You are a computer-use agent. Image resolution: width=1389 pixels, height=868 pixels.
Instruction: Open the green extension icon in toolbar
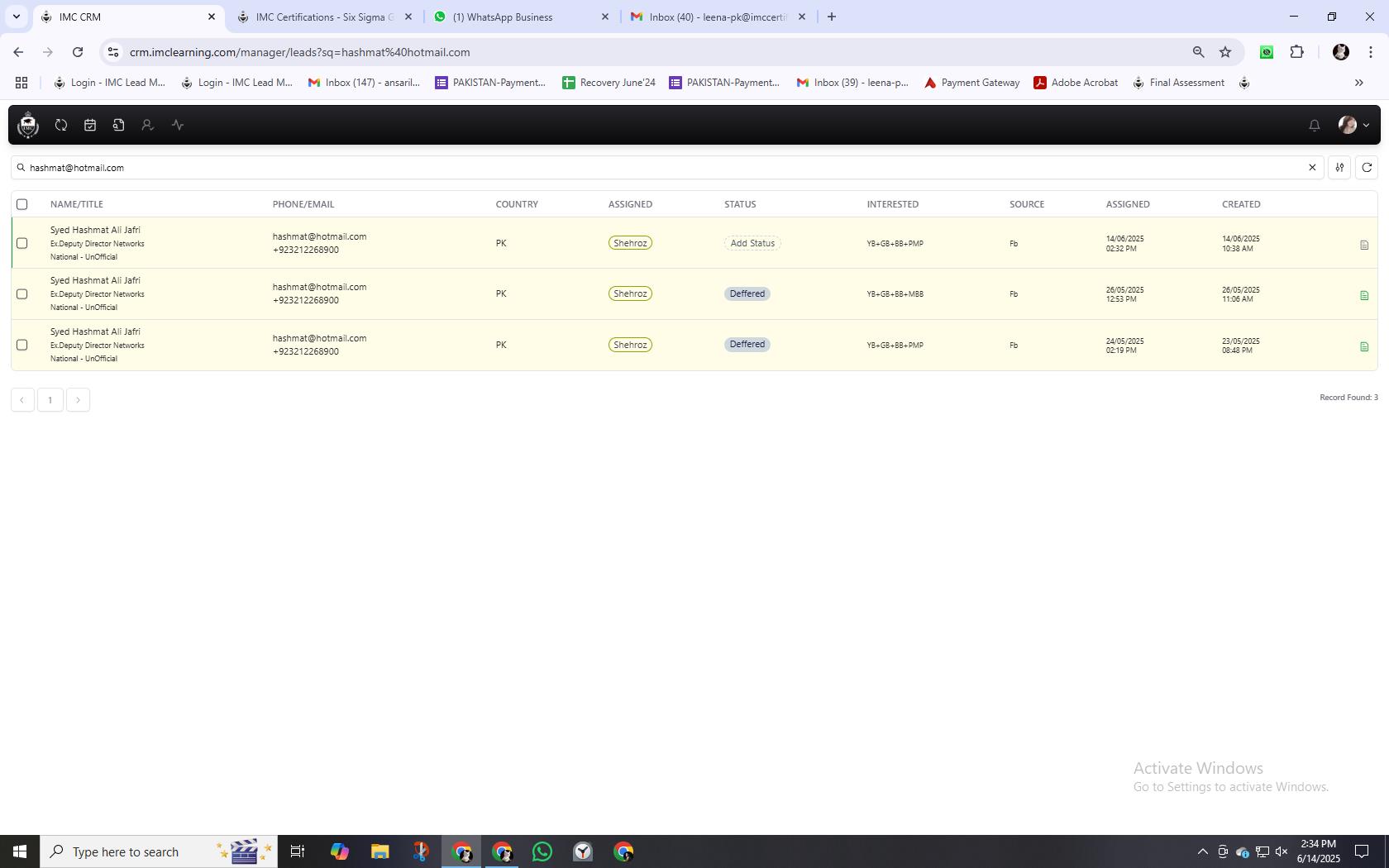tap(1267, 52)
